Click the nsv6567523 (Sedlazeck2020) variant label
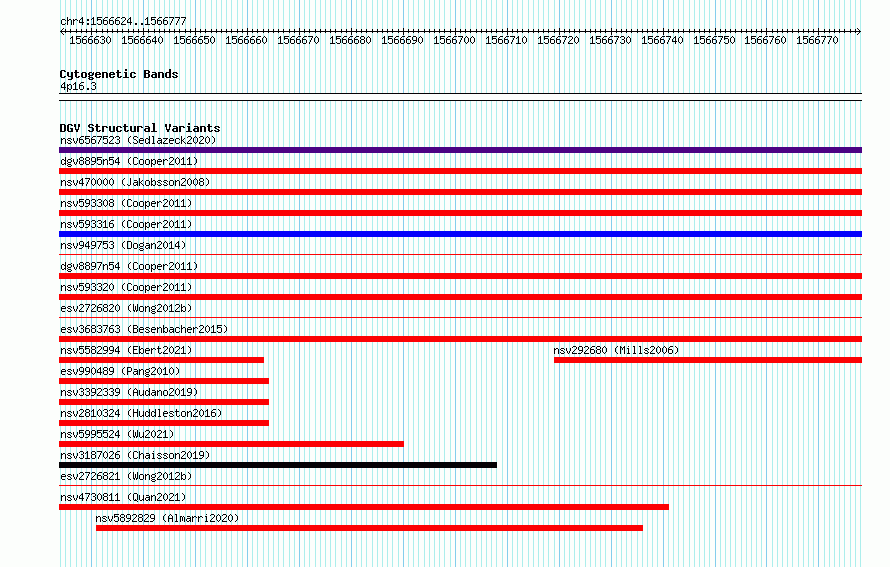890x567 pixels. pos(138,140)
